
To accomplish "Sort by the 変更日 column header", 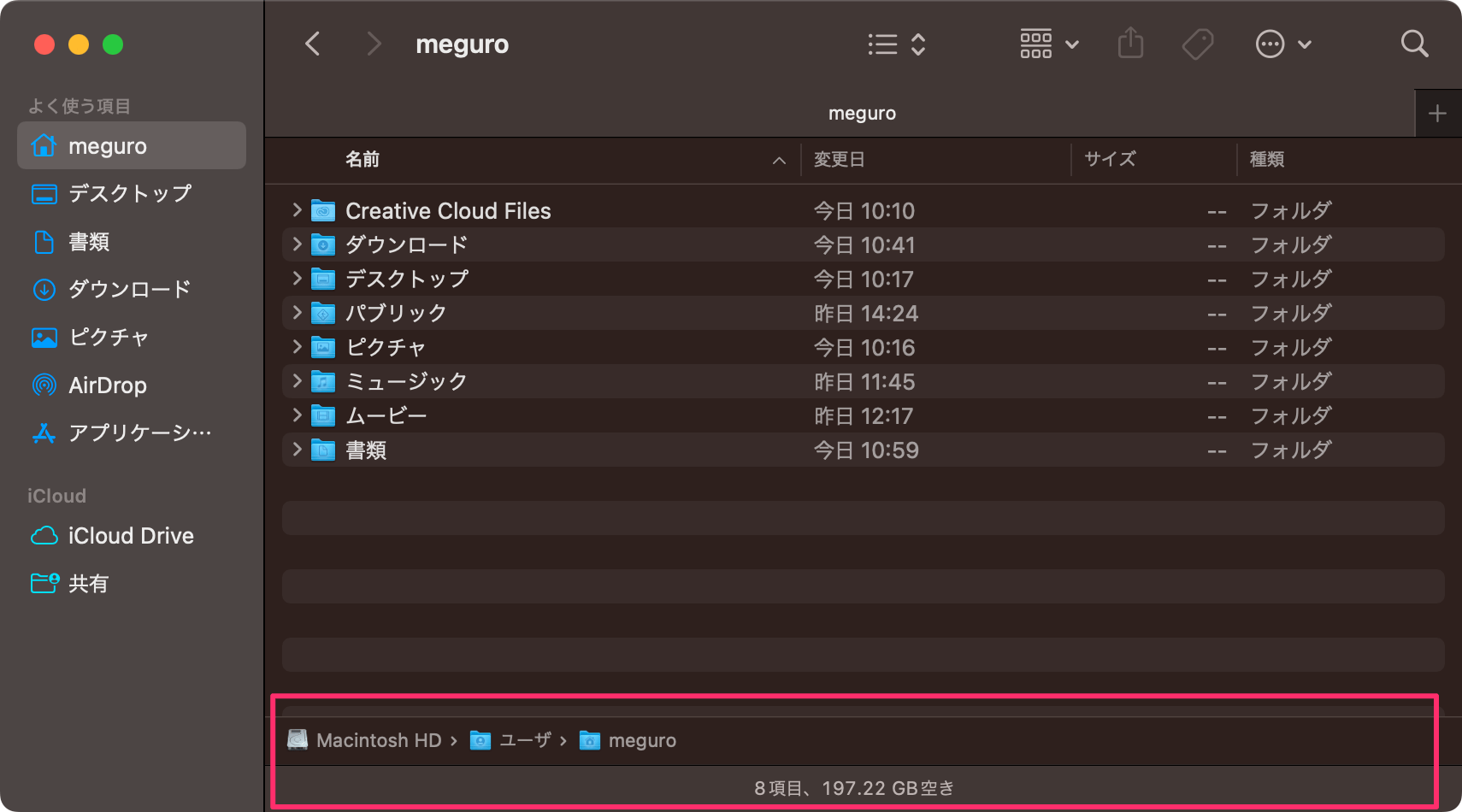I will coord(839,160).
